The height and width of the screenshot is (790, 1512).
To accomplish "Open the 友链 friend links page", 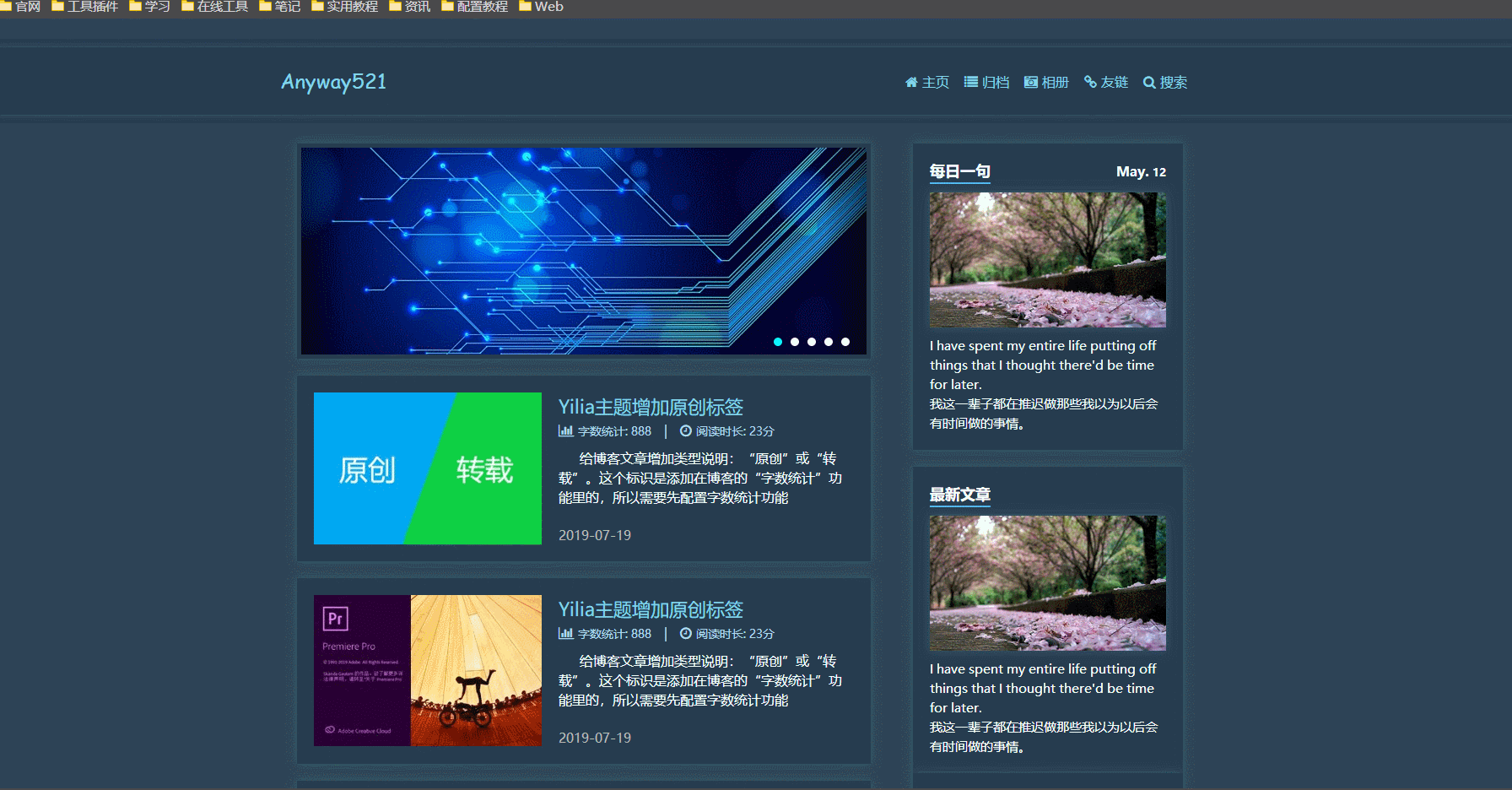I will coord(1115,82).
